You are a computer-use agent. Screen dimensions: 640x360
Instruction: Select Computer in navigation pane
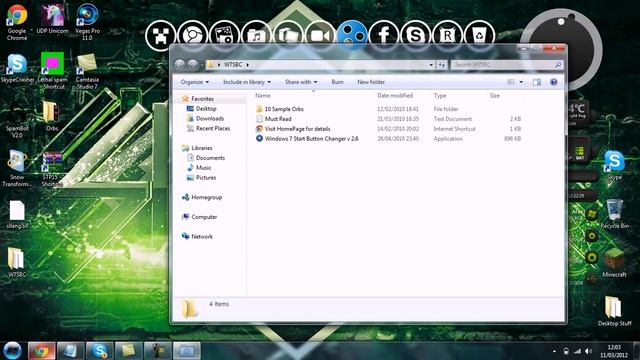pyautogui.click(x=204, y=217)
